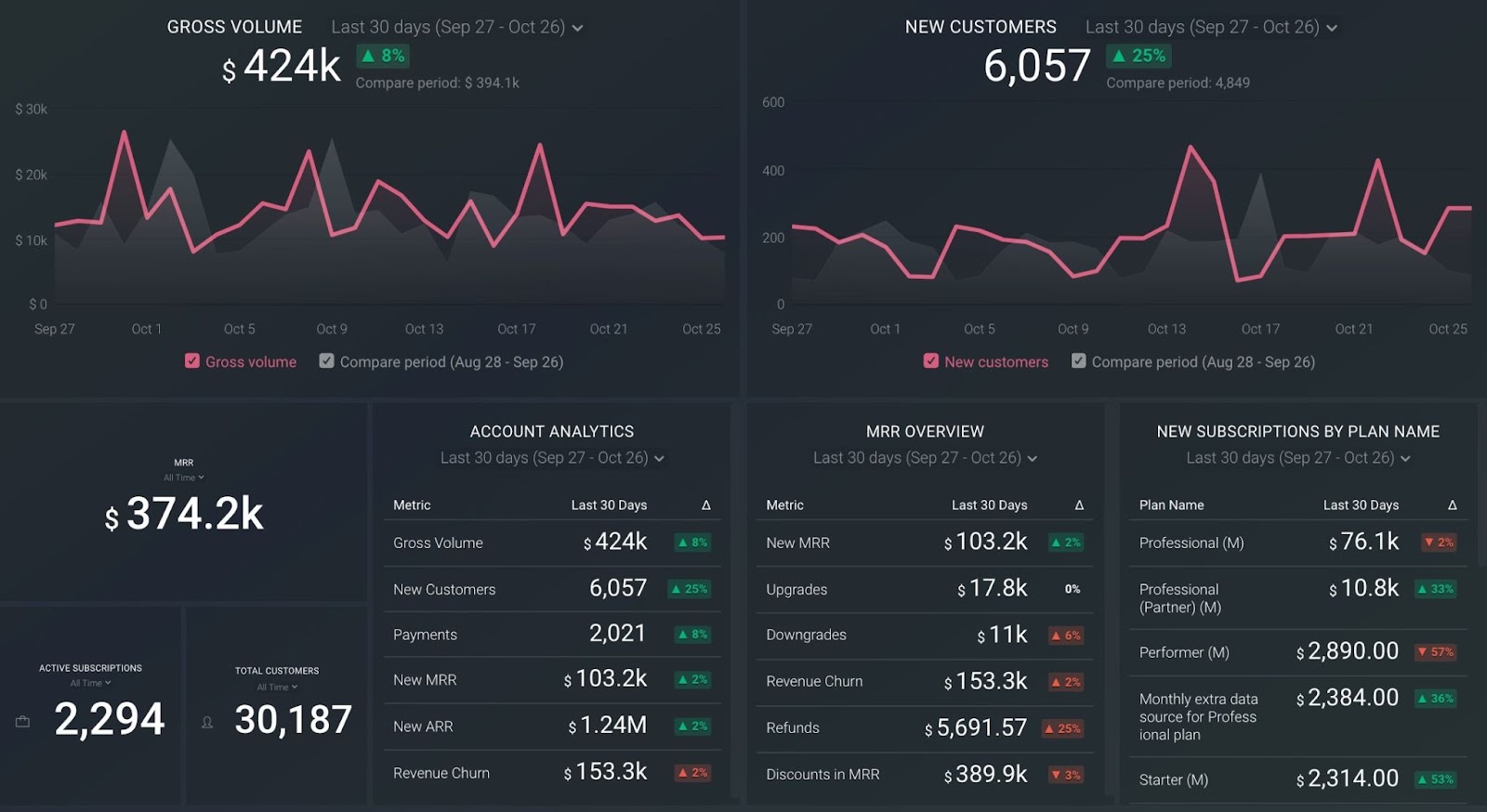The width and height of the screenshot is (1487, 812).
Task: Click the 53% badge on Starter (M) row
Action: tap(1436, 779)
